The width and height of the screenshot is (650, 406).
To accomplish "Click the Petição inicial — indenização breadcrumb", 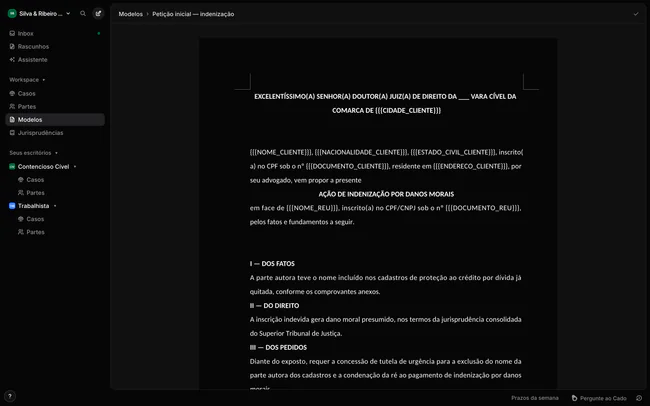I will (193, 14).
